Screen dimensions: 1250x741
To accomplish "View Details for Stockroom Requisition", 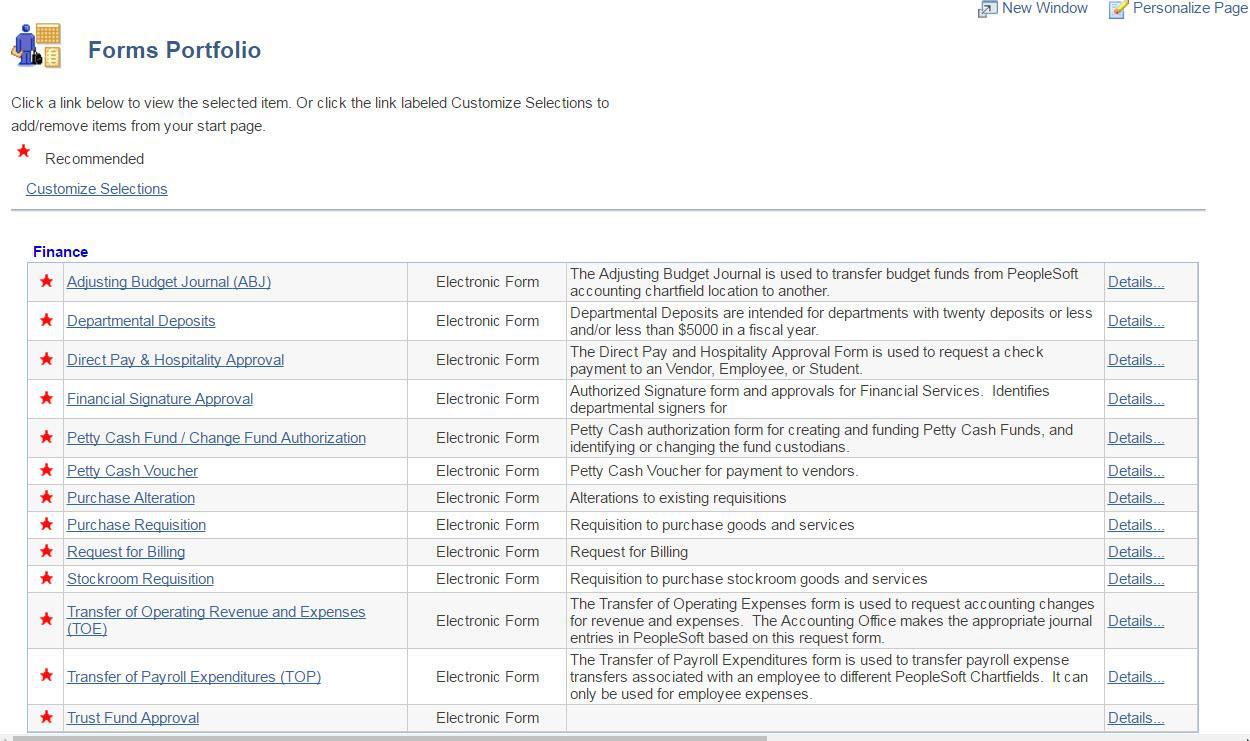I will click(x=1136, y=579).
